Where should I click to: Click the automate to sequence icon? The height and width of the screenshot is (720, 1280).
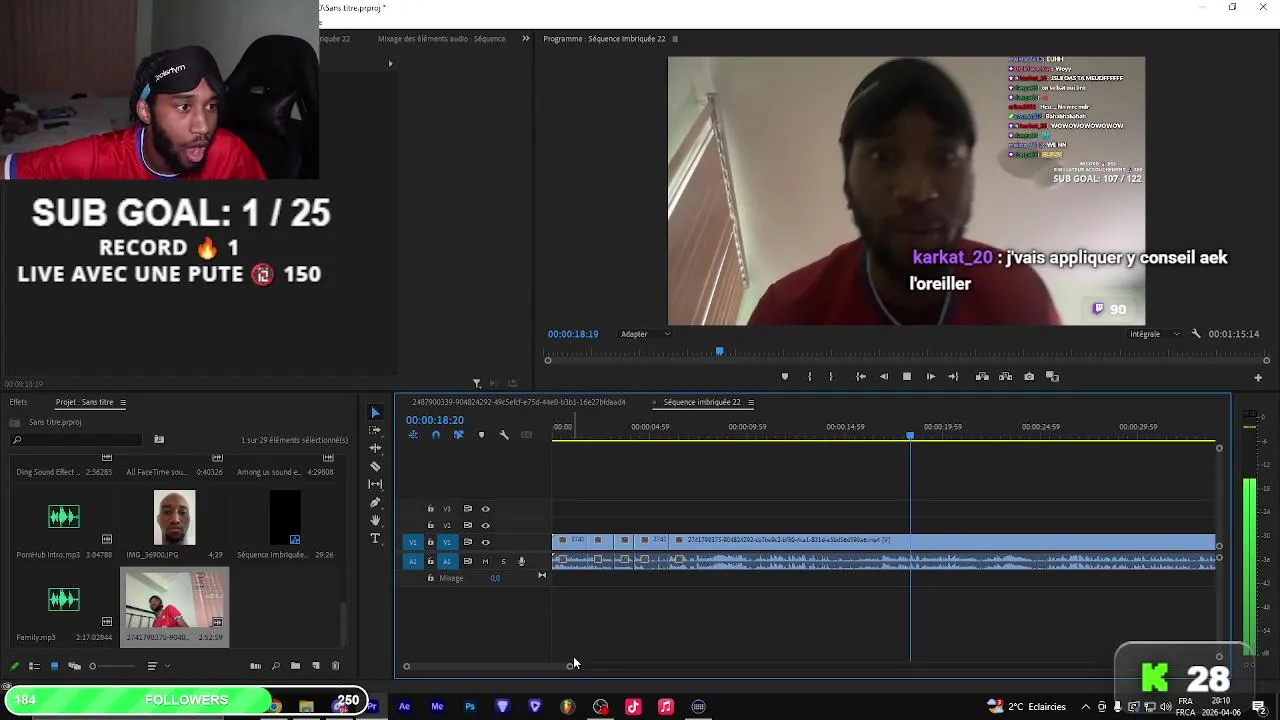[255, 666]
